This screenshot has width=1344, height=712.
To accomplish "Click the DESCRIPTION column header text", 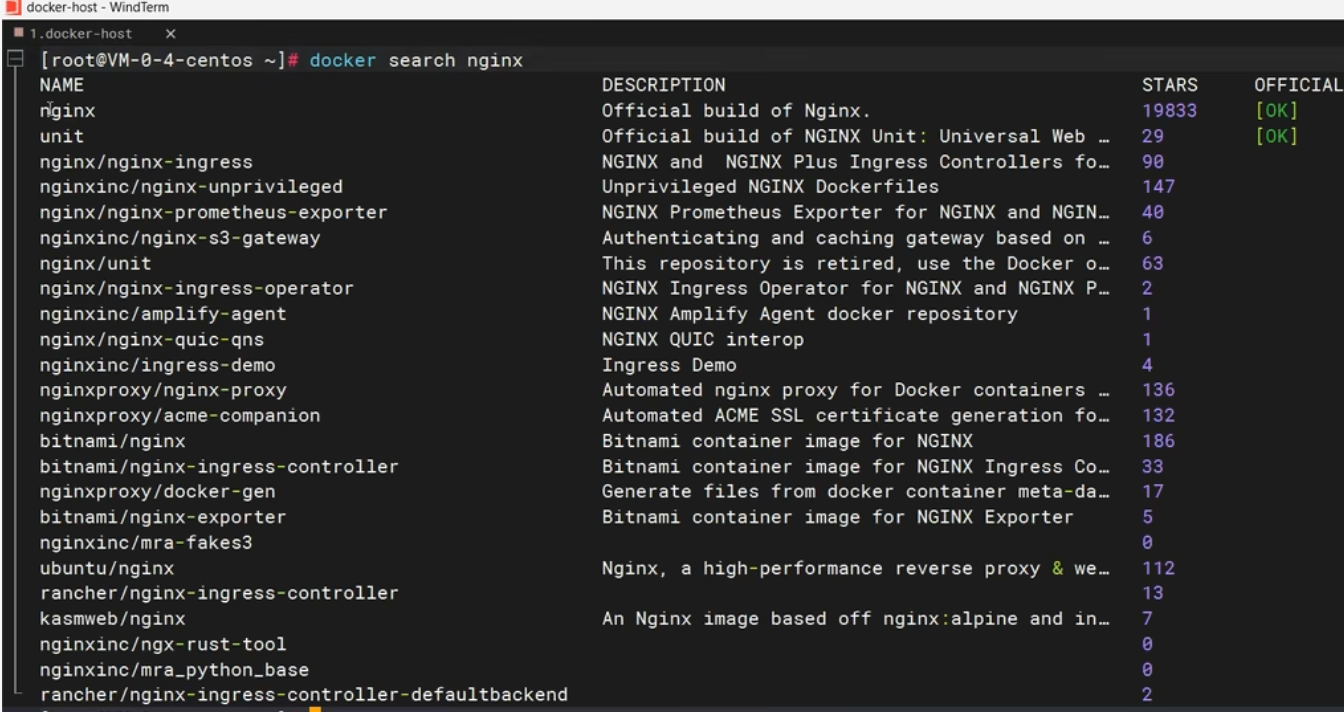I will (663, 85).
